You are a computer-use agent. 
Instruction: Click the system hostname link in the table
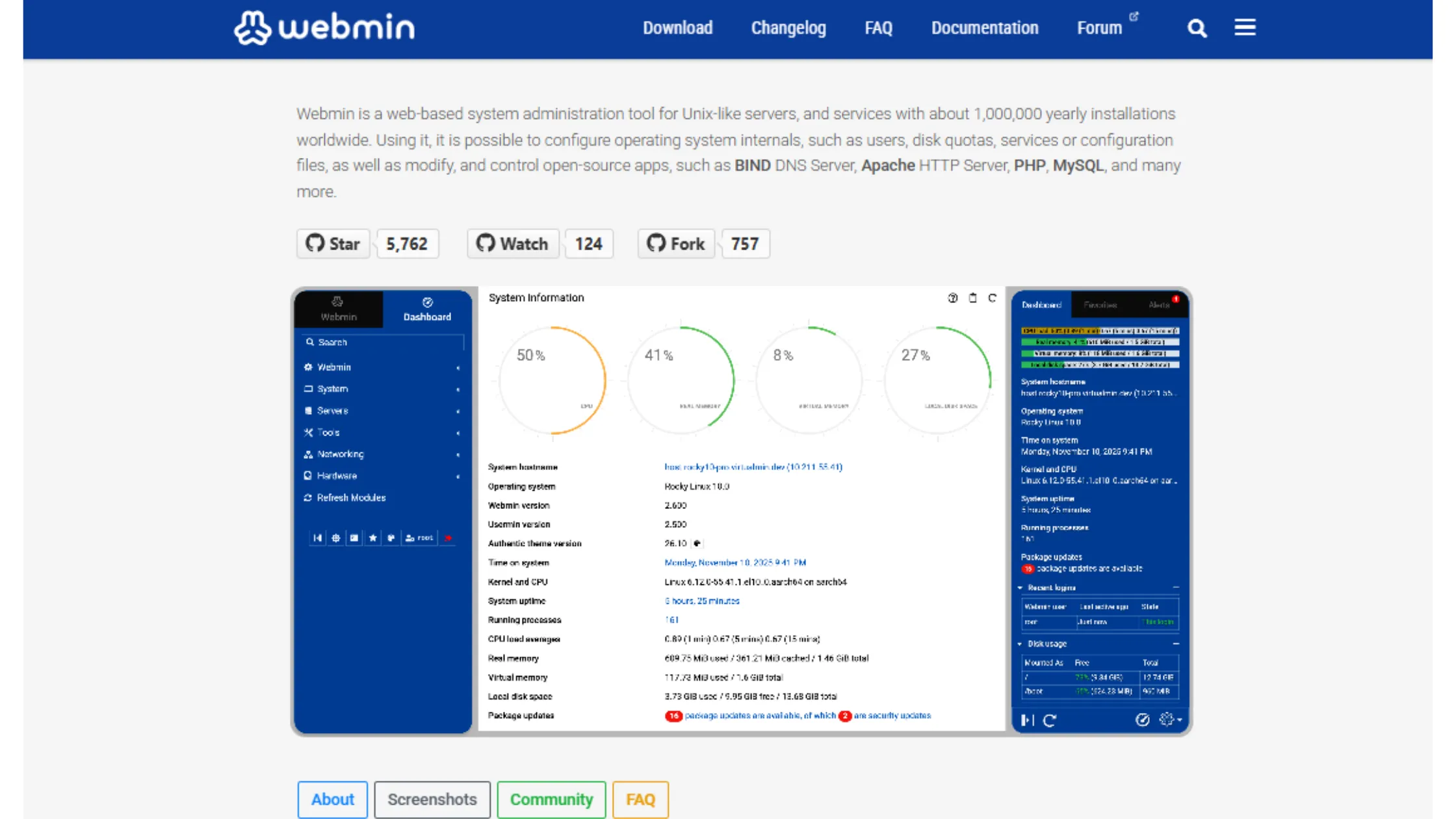[753, 467]
